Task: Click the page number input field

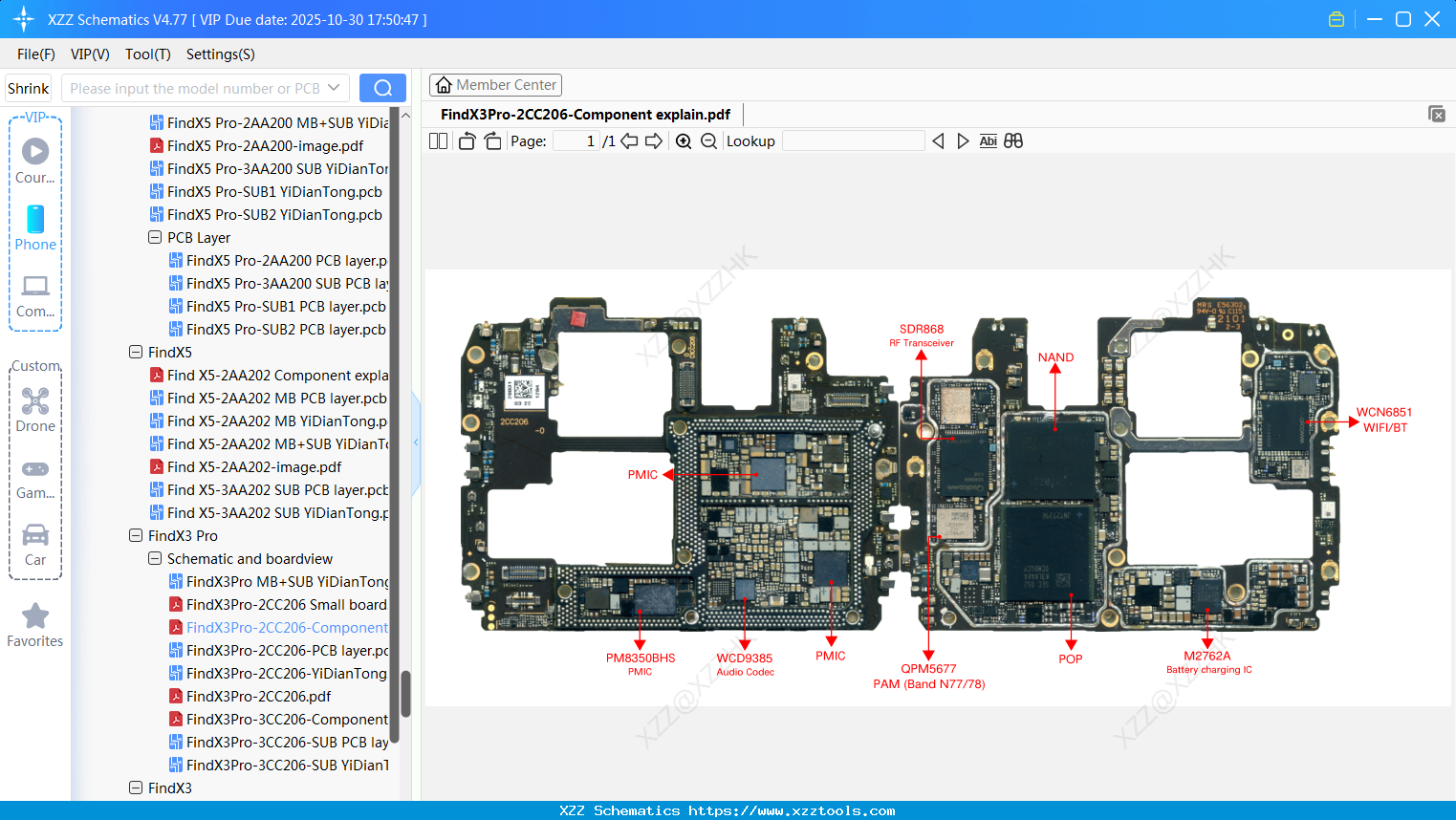Action: click(x=575, y=140)
